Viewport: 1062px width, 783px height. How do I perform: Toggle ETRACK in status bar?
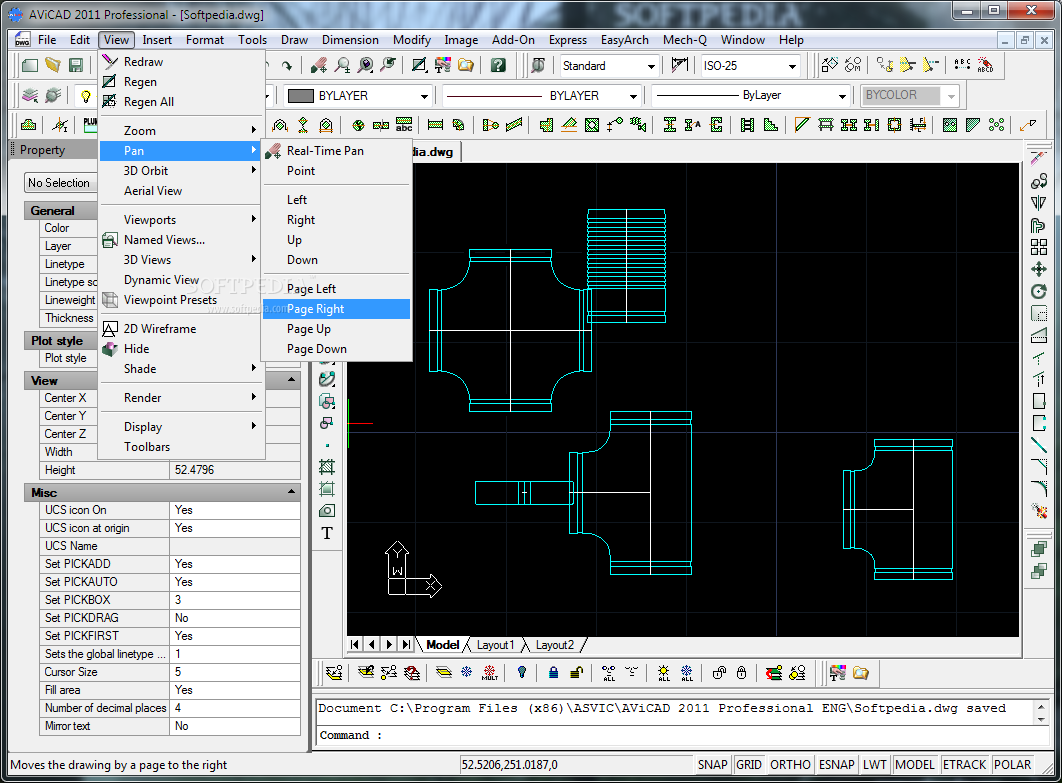tap(964, 765)
